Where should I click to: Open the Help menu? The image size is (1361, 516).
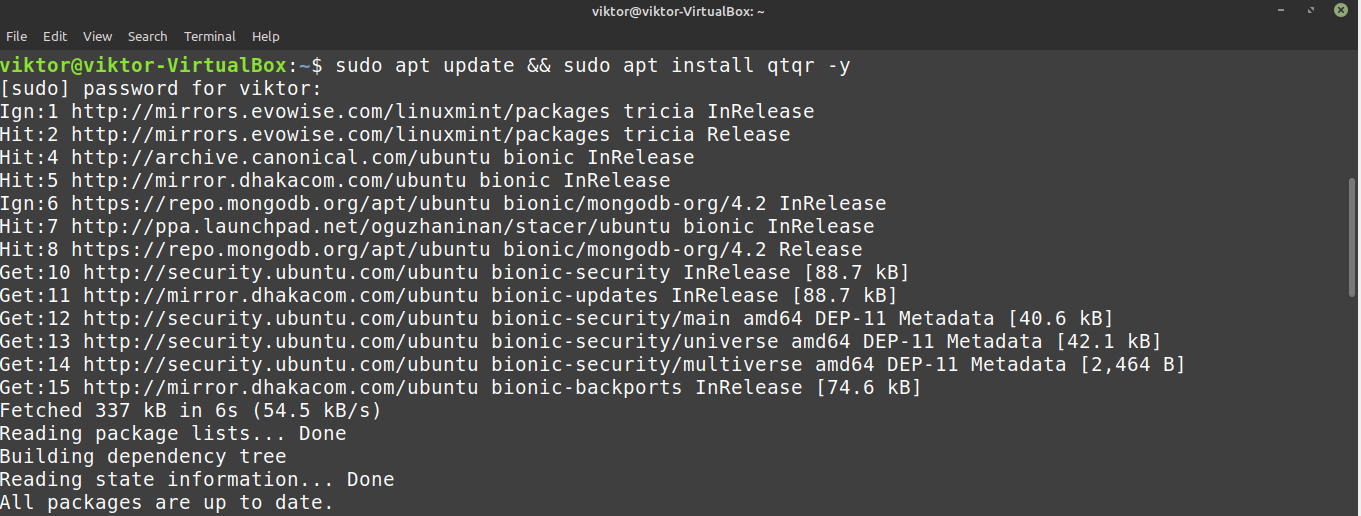[266, 36]
